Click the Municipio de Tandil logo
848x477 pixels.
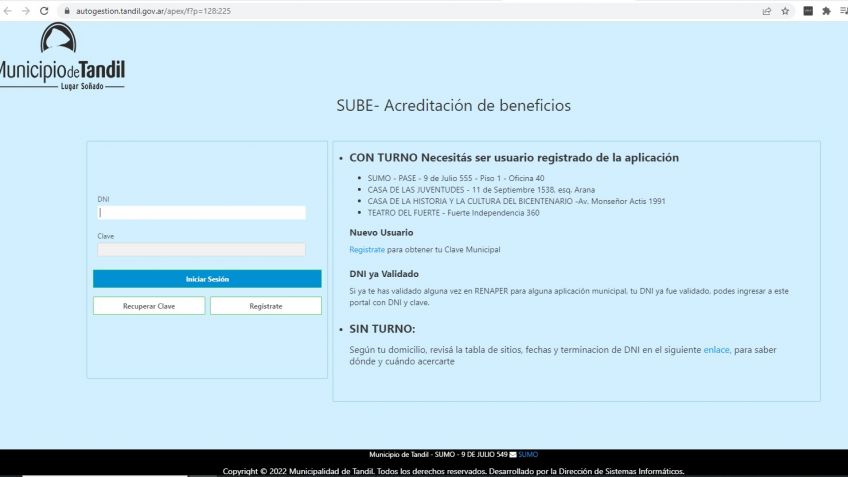(x=62, y=56)
